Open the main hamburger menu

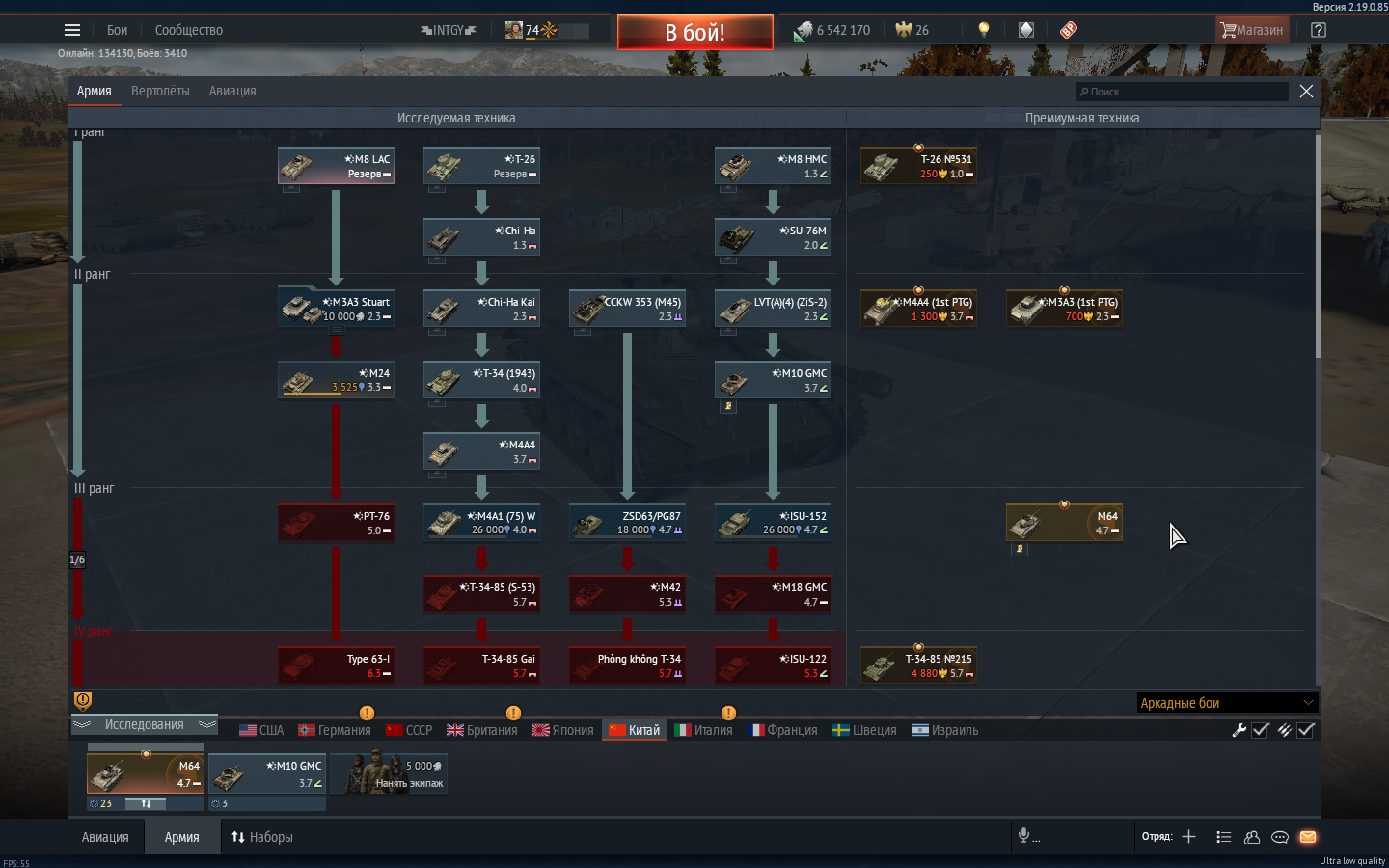(x=72, y=30)
